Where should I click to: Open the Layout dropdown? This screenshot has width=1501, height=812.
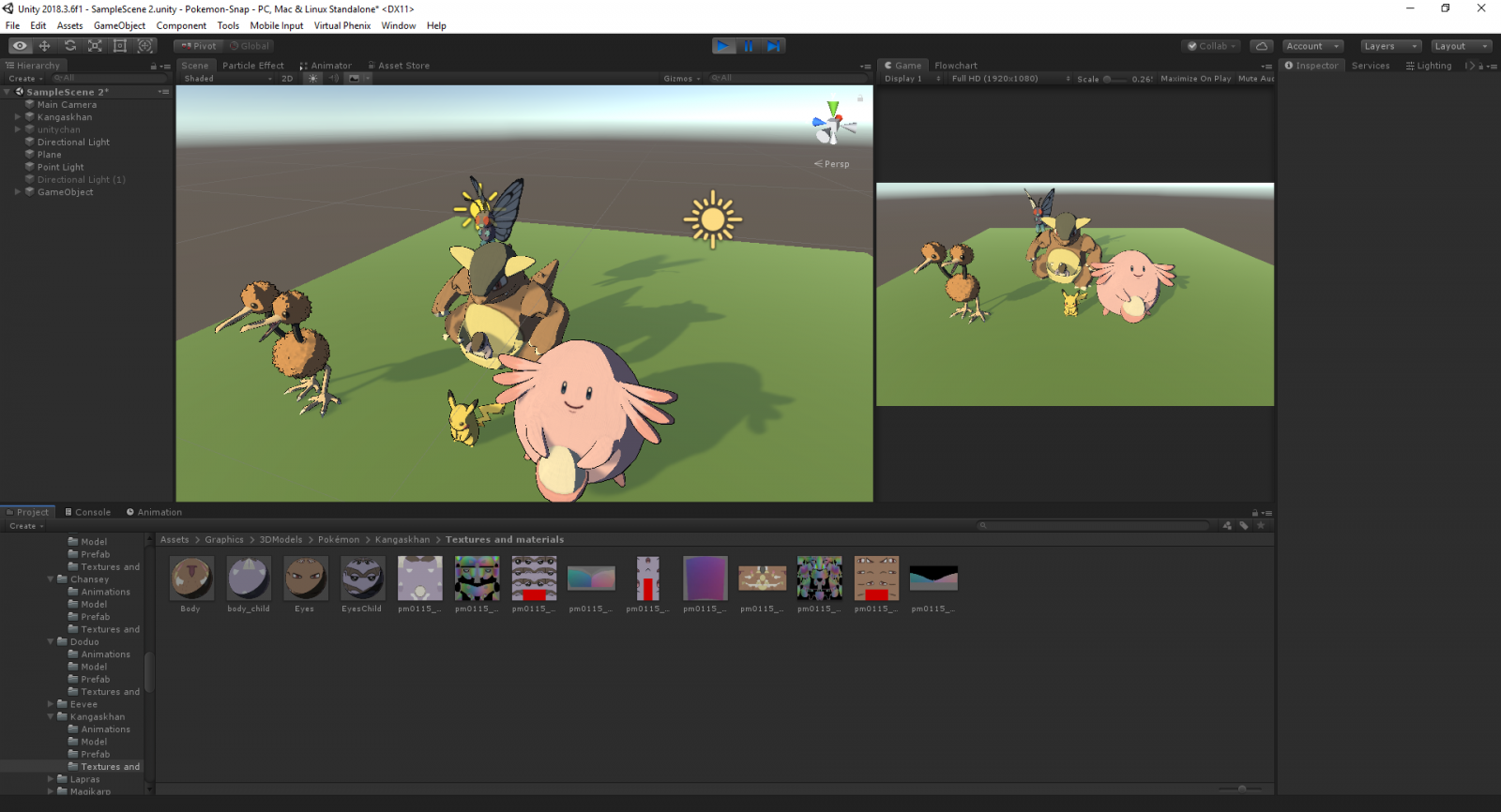pyautogui.click(x=1462, y=46)
